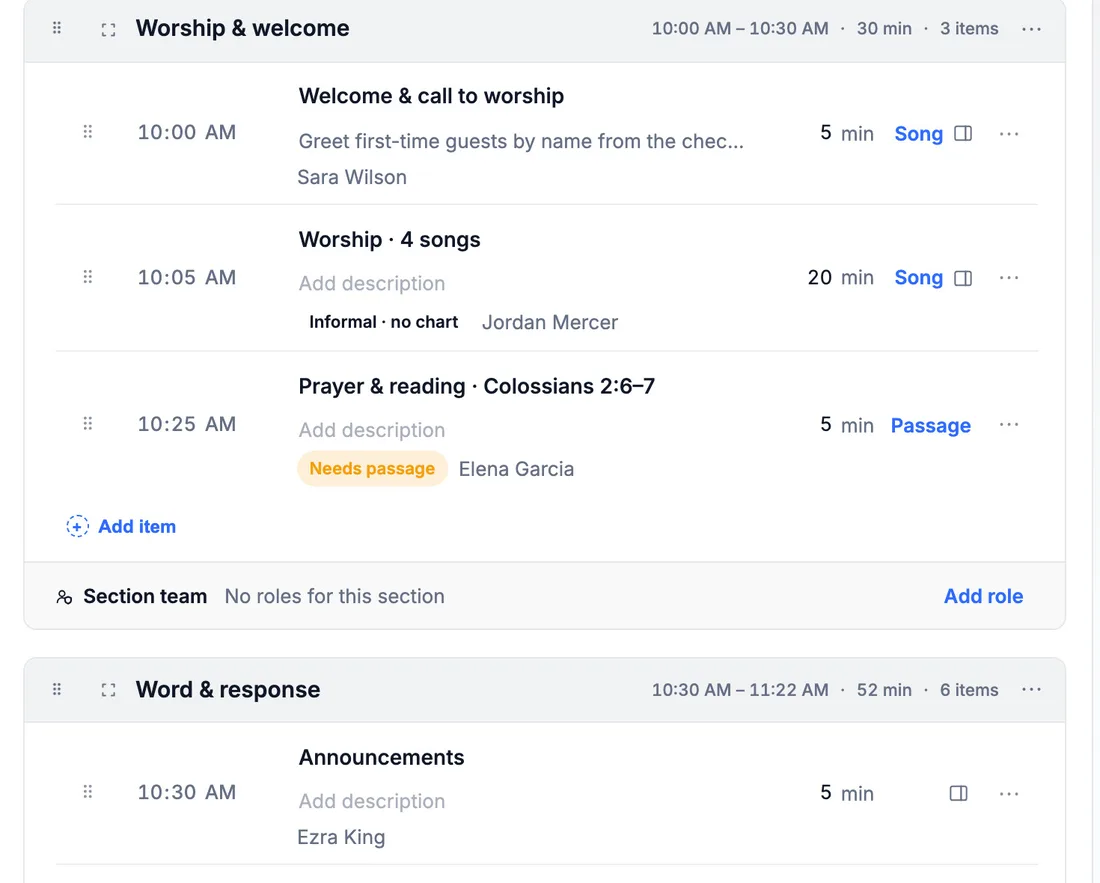The image size is (1100, 883).
Task: Open more options for Prayer & reading item
Action: click(x=1009, y=425)
